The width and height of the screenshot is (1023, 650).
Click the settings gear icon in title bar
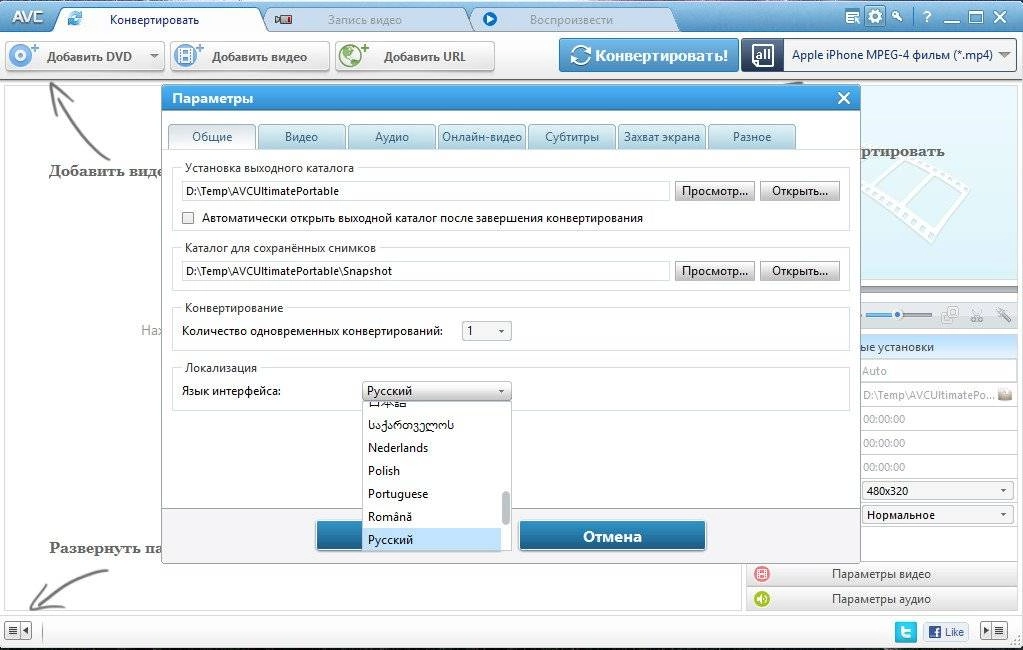(x=875, y=16)
